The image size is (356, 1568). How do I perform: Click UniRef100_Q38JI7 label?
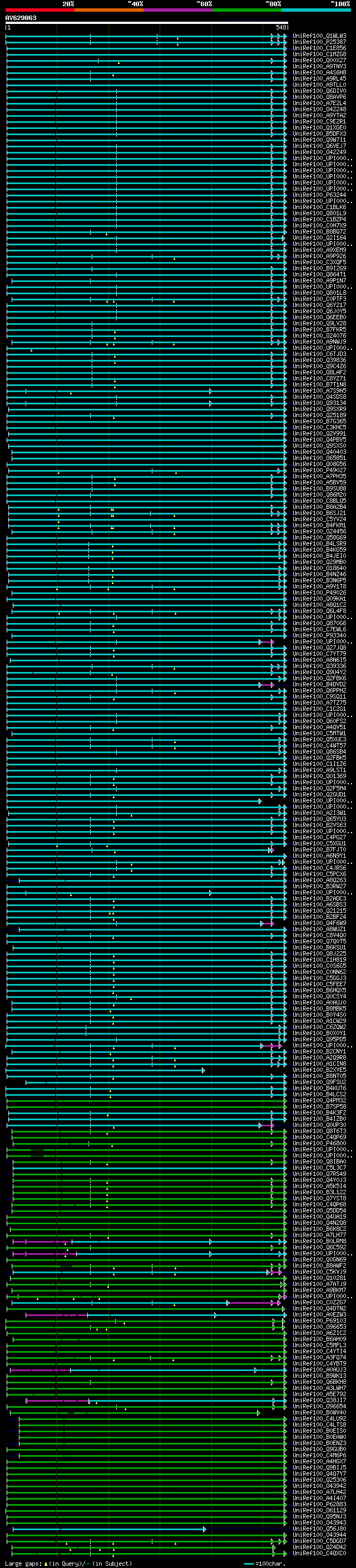(319, 1400)
